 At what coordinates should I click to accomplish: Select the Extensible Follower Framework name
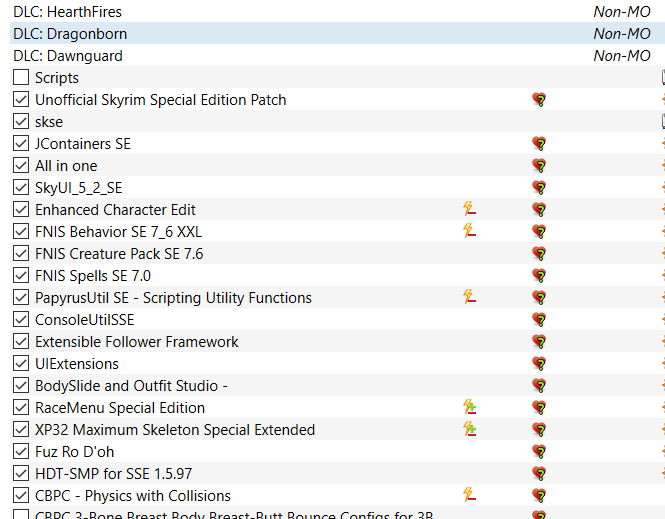point(137,342)
